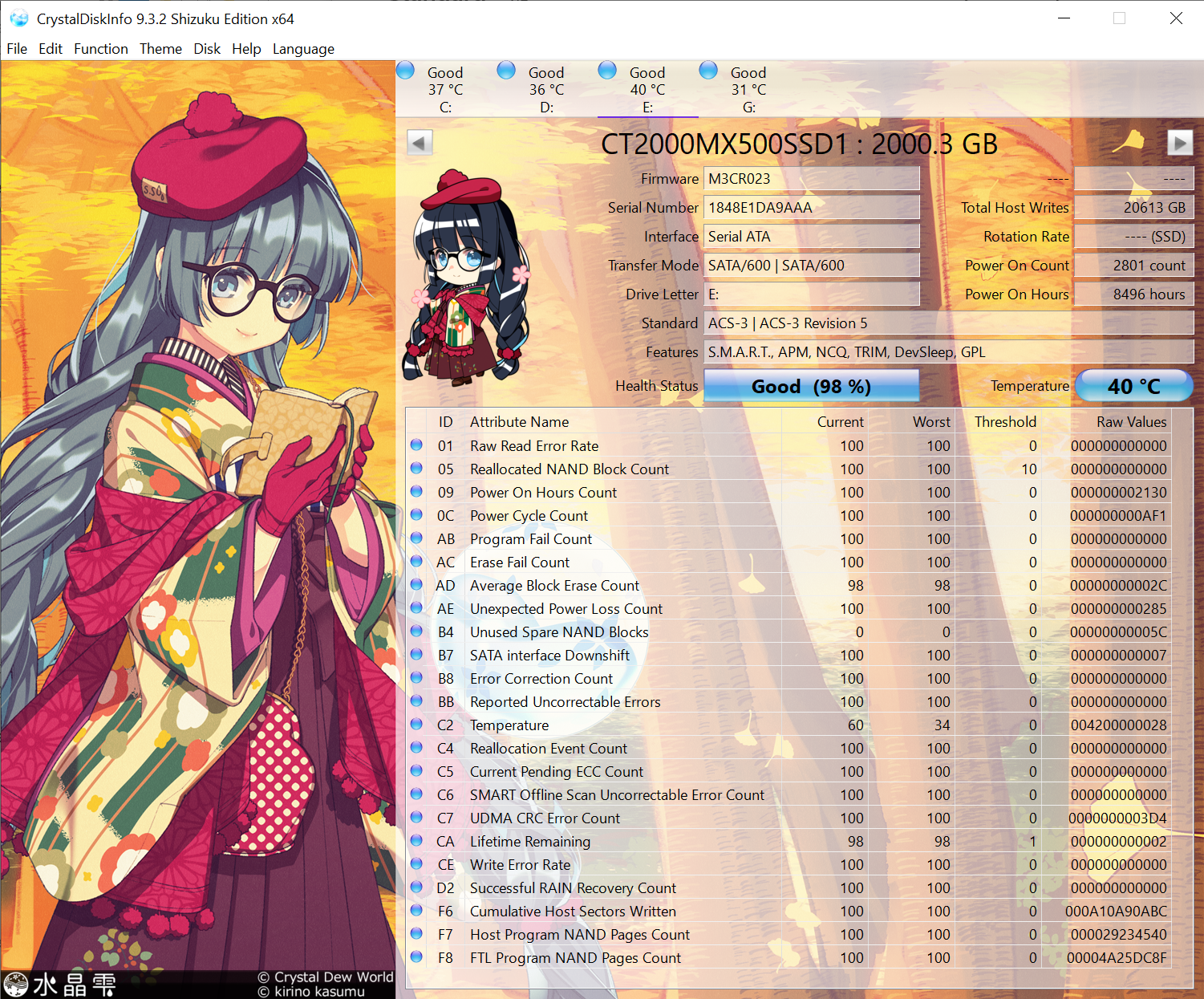Click the Standard field ACS-3 Revision 5
Viewport: 1204px width, 999px height.
pyautogui.click(x=948, y=323)
